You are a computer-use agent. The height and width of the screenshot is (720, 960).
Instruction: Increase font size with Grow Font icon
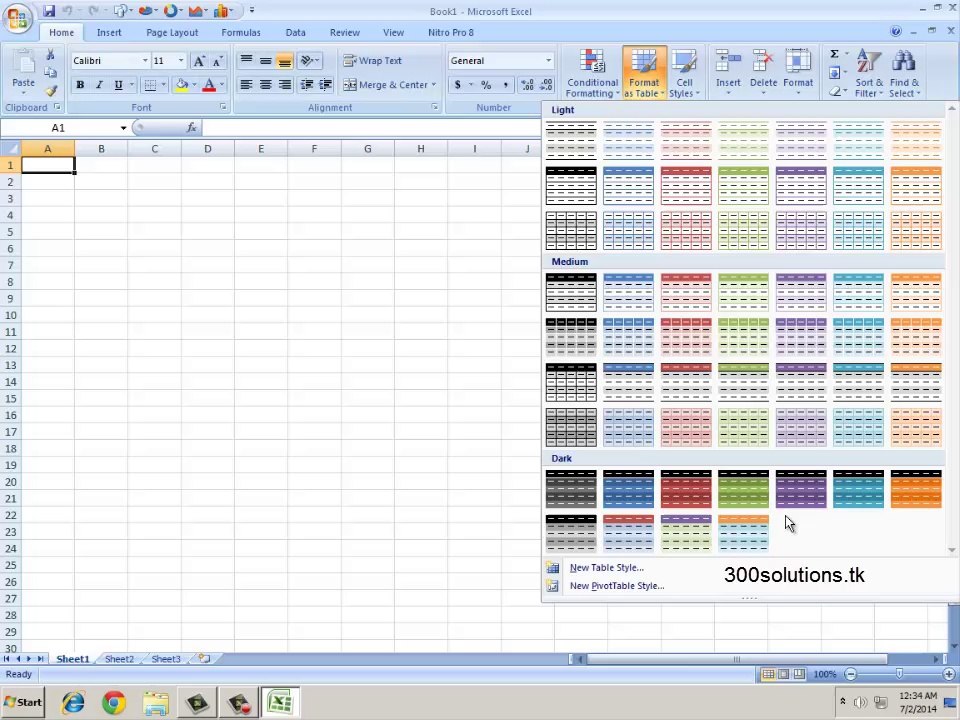(x=199, y=61)
